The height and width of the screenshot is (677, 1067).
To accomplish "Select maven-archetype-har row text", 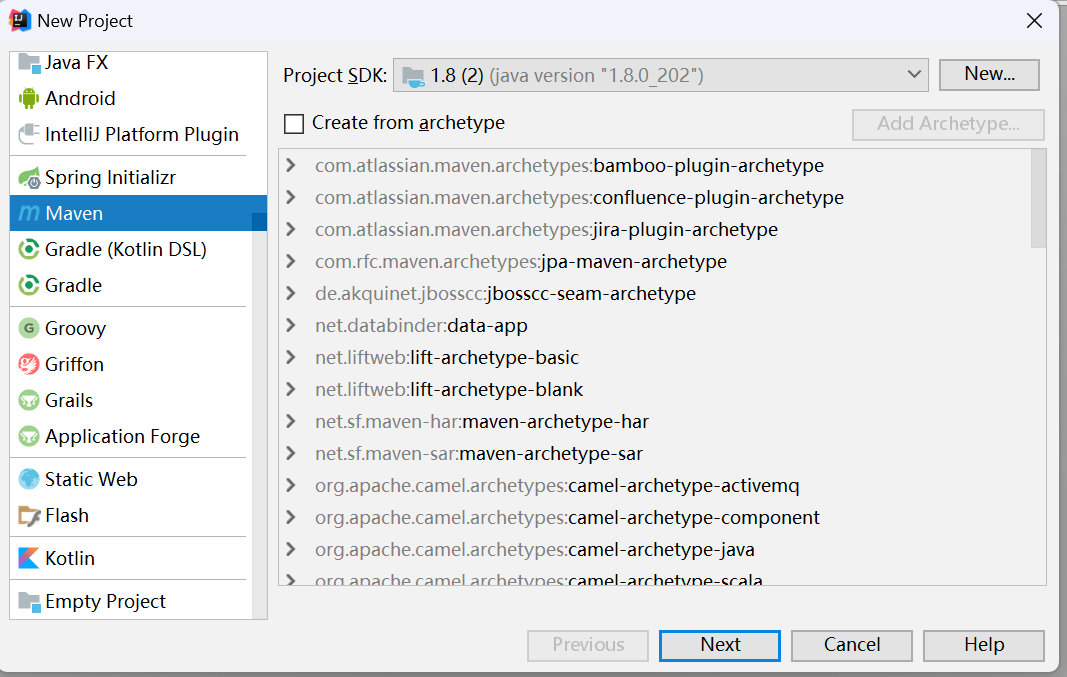I will (x=482, y=421).
